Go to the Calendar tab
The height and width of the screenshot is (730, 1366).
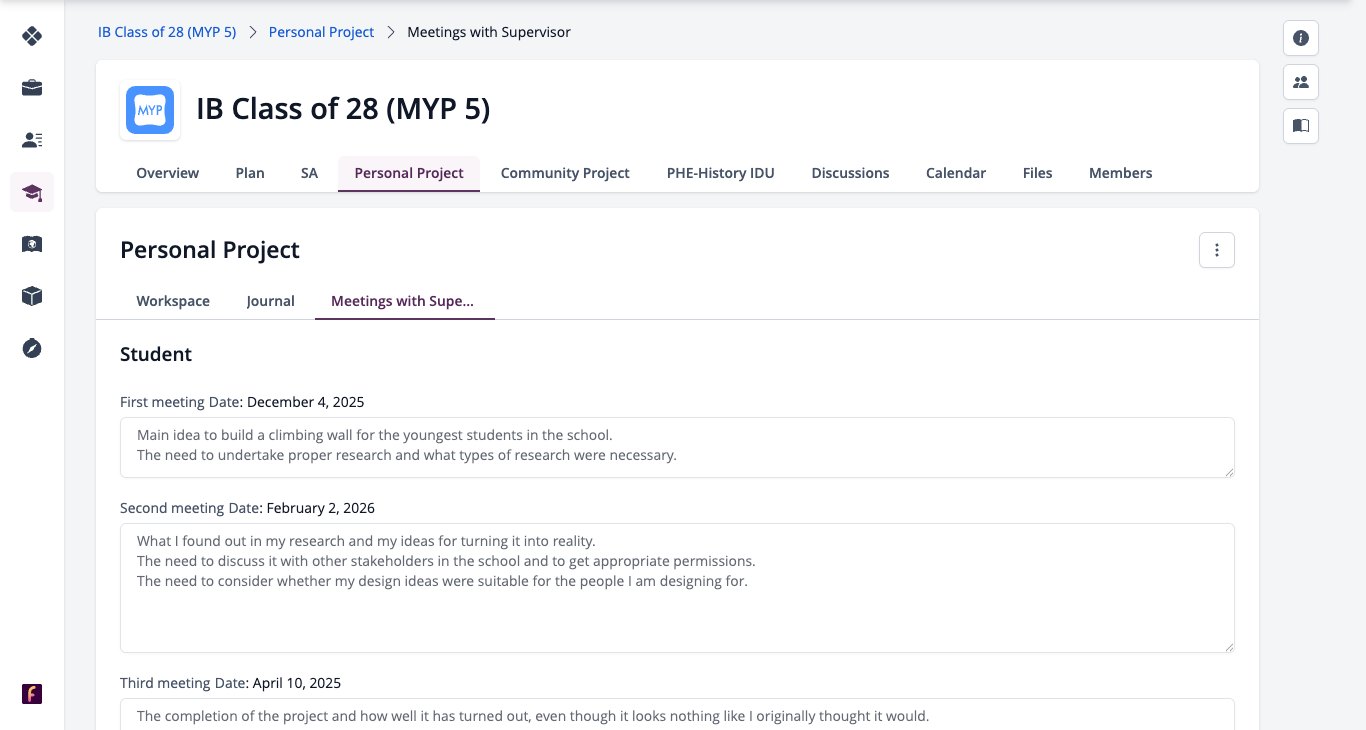tap(956, 173)
